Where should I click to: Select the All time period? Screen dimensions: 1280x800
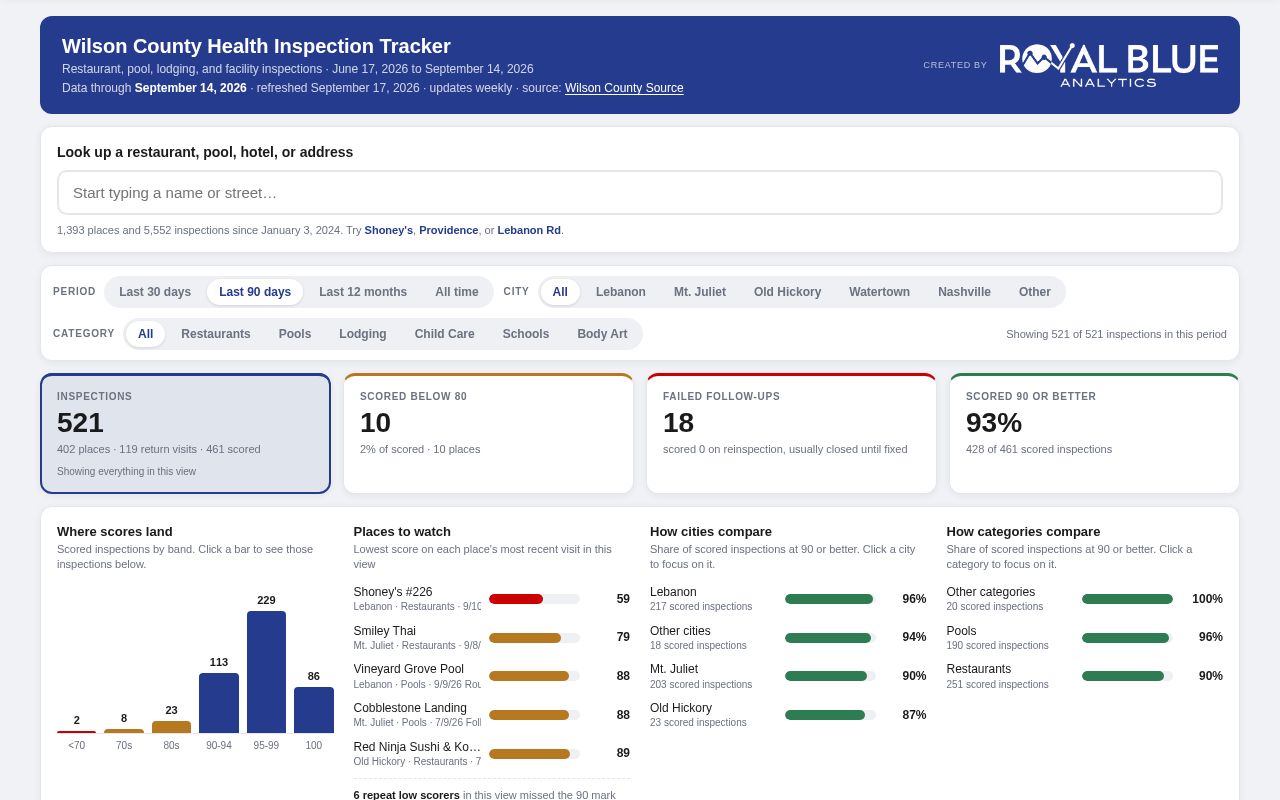click(457, 292)
